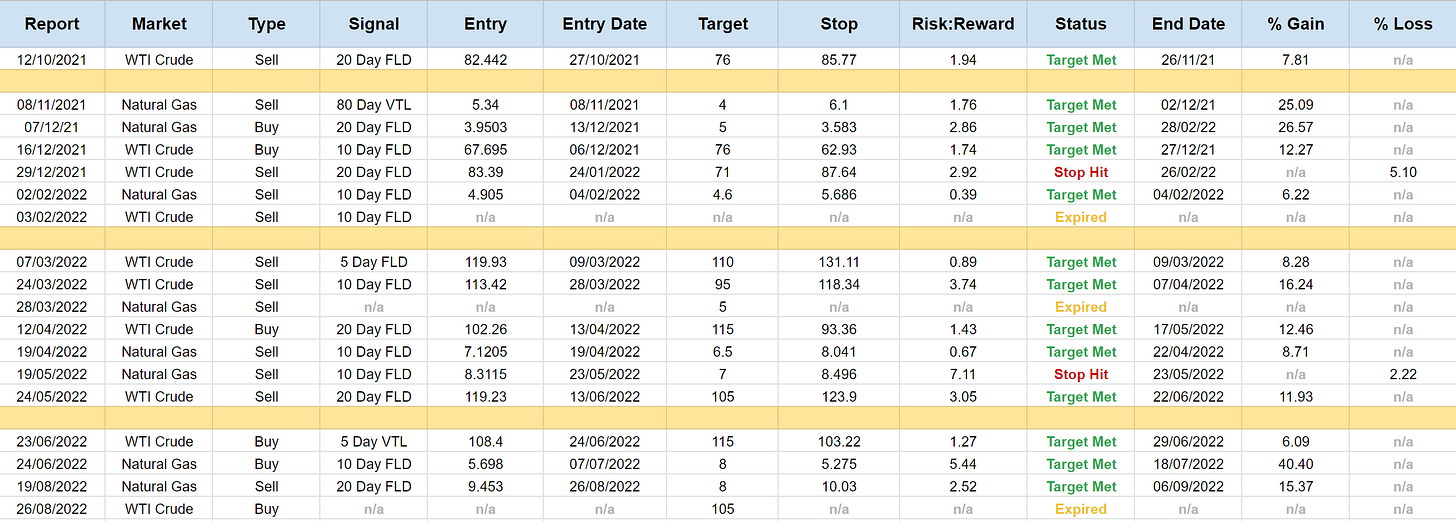
Task: Click Report cell 16/12/2021
Action: [x=51, y=150]
